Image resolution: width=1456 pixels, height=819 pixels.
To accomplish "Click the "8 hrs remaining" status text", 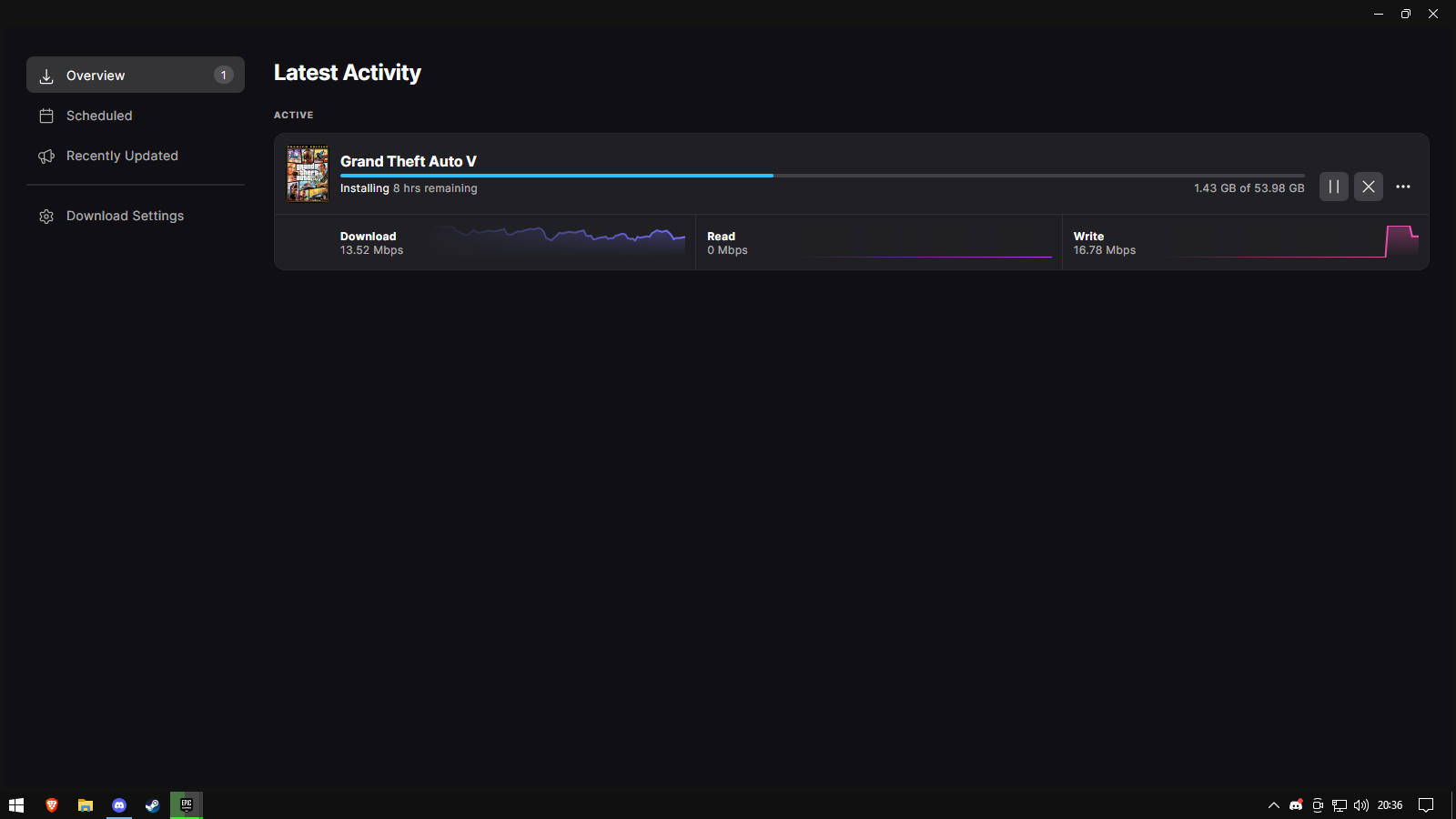I will (x=435, y=188).
